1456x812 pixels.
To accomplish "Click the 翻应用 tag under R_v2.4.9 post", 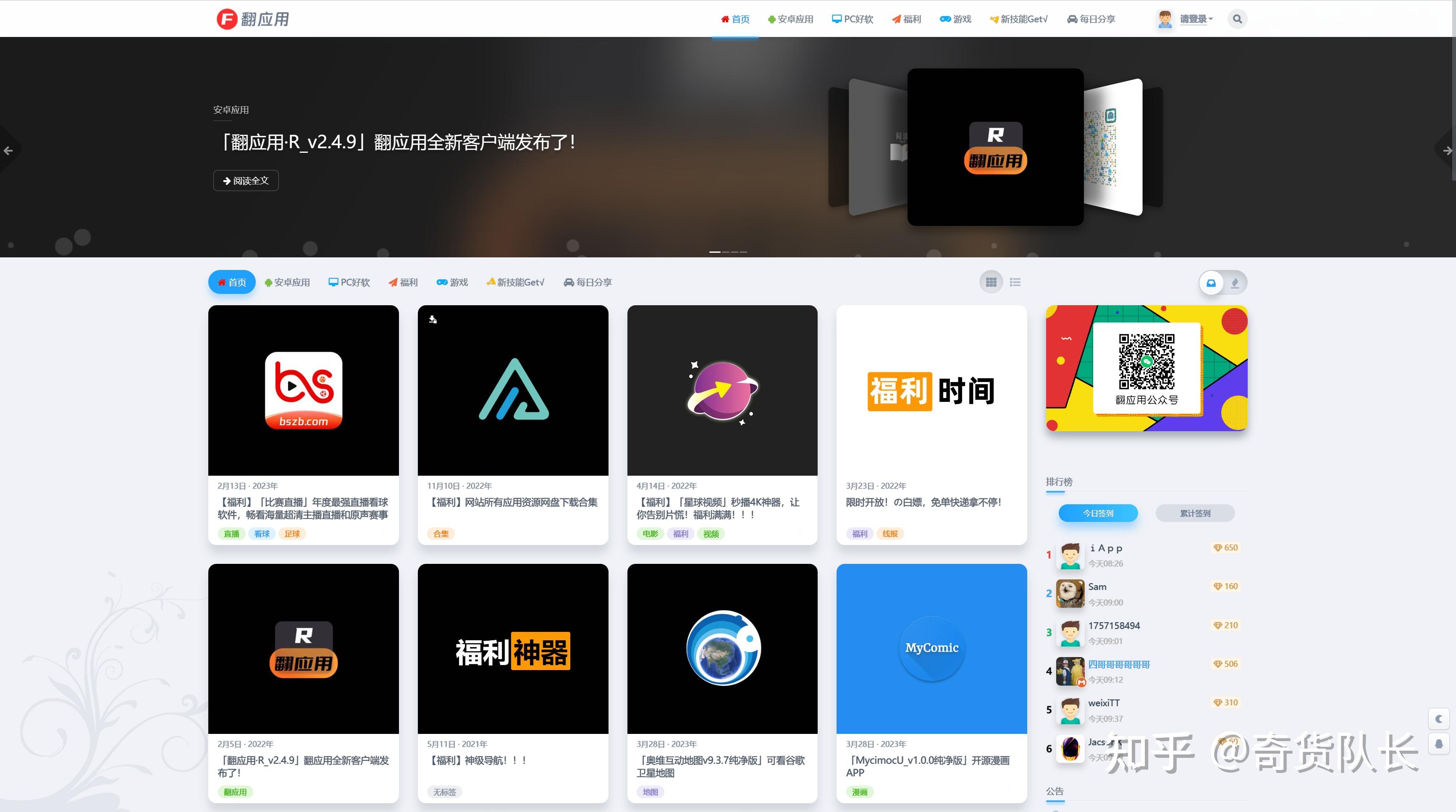I will (235, 792).
